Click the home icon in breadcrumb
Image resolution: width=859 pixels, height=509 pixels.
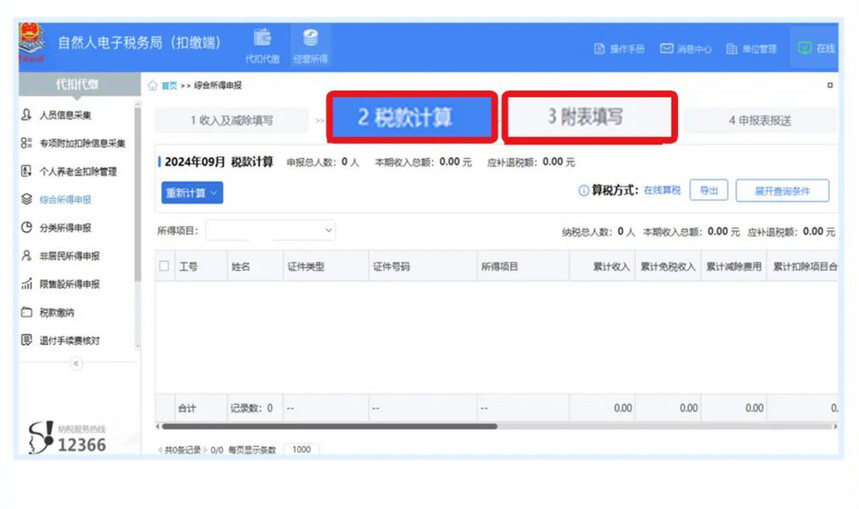coord(152,85)
